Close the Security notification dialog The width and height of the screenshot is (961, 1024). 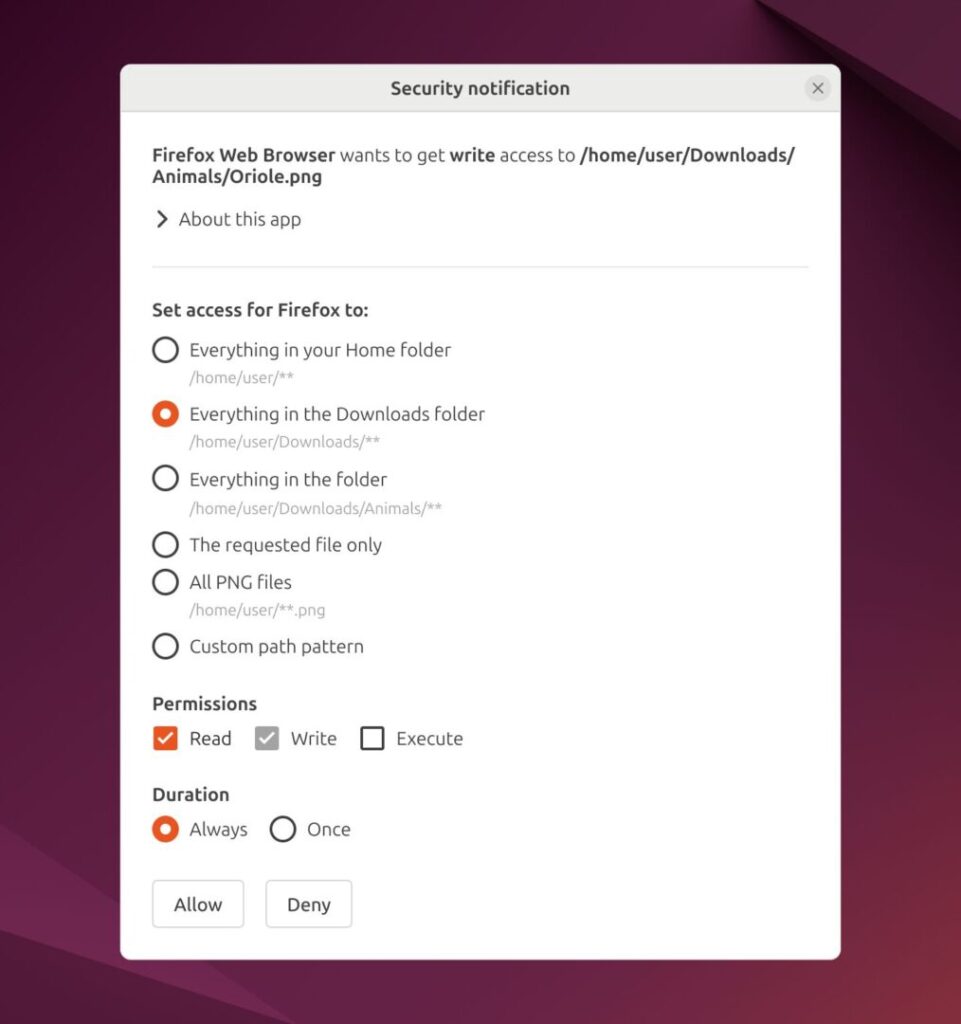[x=817, y=88]
